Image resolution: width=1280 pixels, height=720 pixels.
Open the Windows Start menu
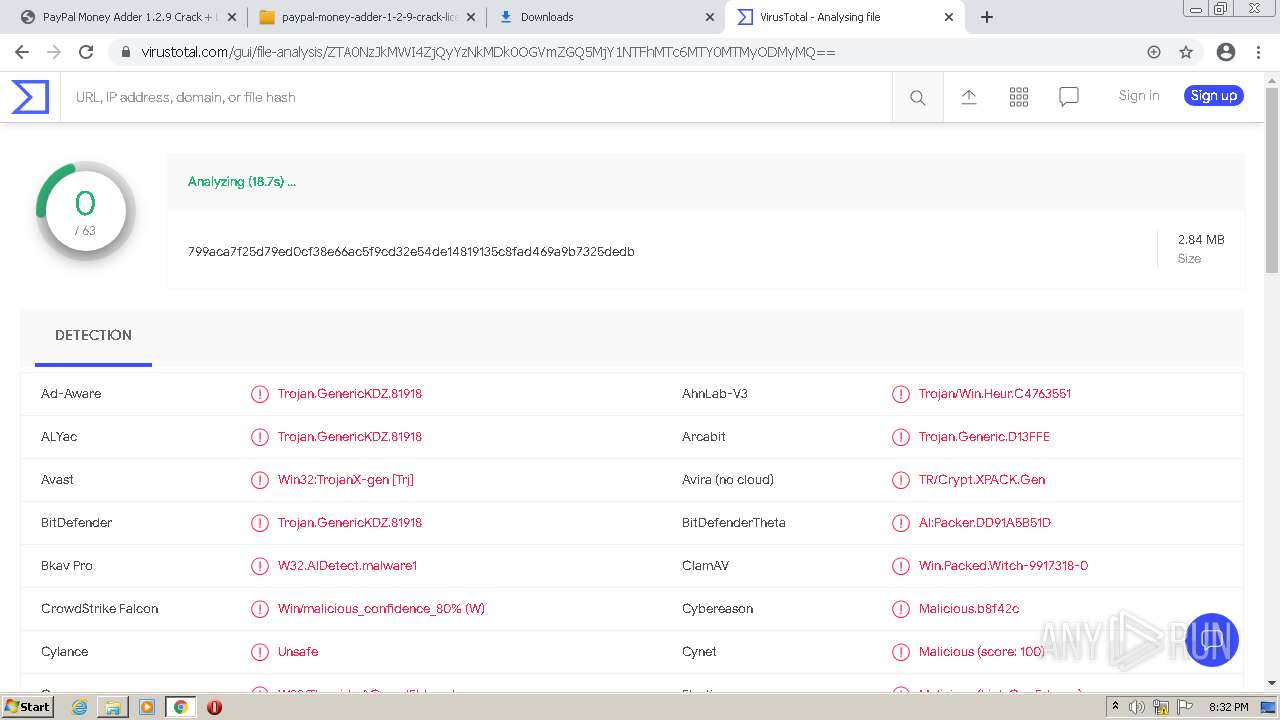28,707
